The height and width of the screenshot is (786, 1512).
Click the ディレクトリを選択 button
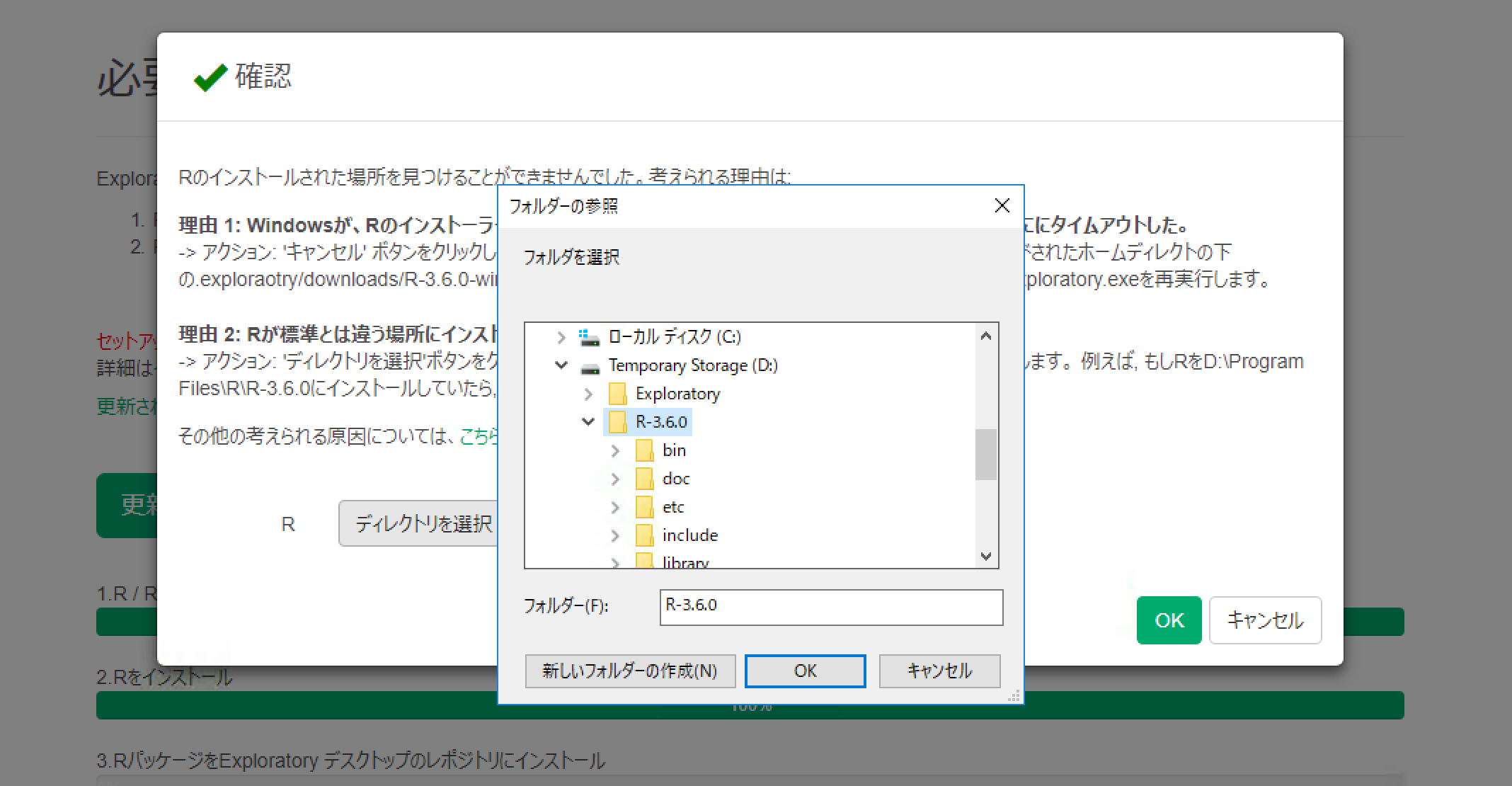(x=418, y=523)
